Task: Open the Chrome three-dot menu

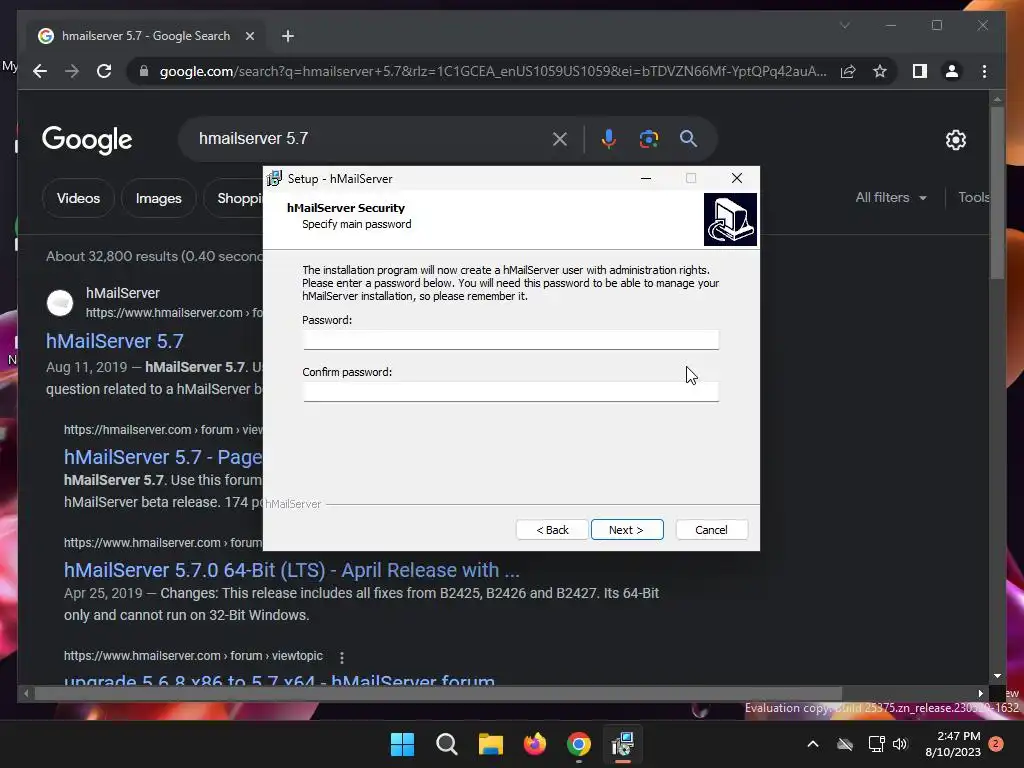Action: [984, 71]
